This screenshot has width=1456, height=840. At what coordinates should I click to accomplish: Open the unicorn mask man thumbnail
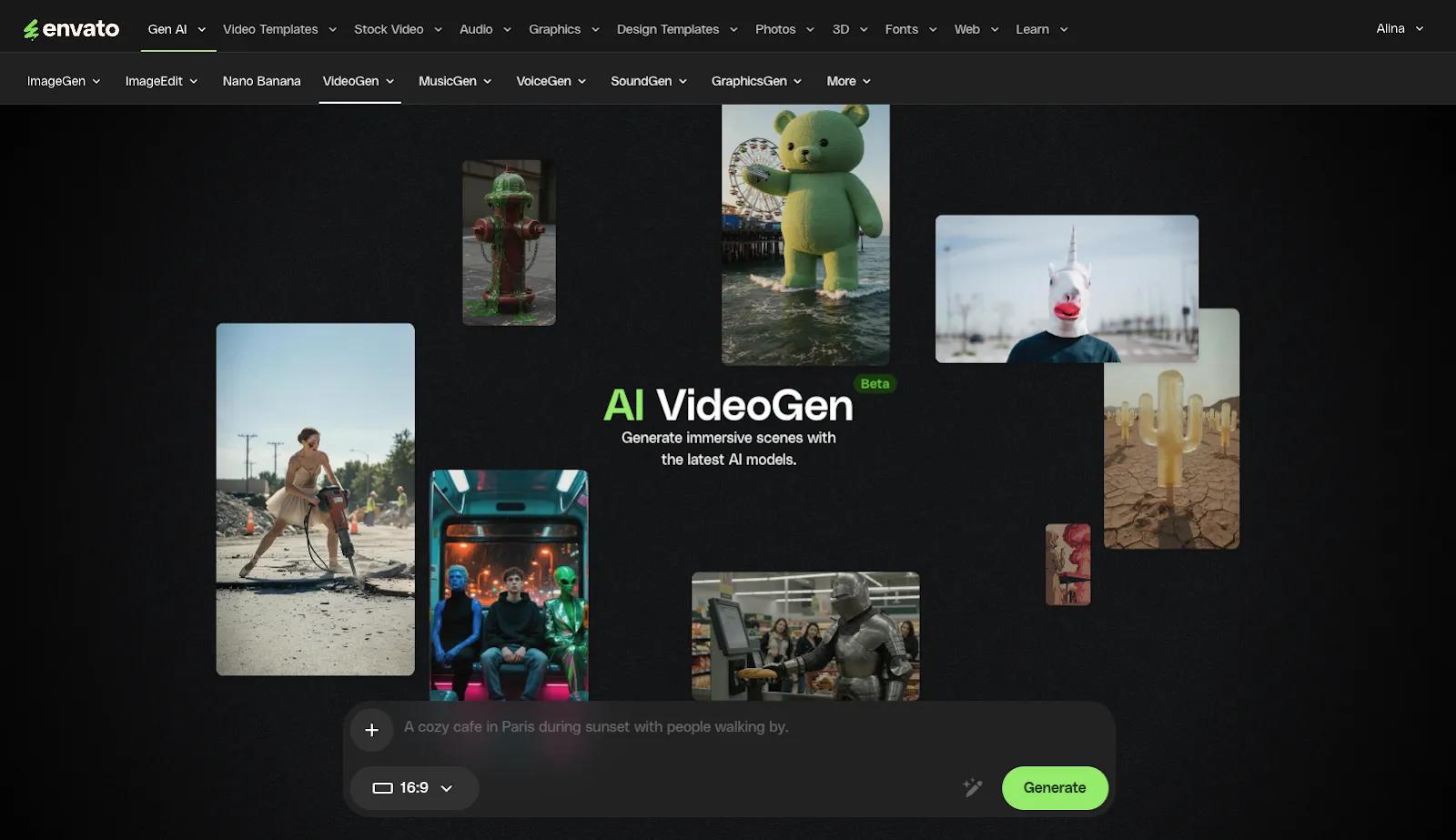click(1067, 288)
